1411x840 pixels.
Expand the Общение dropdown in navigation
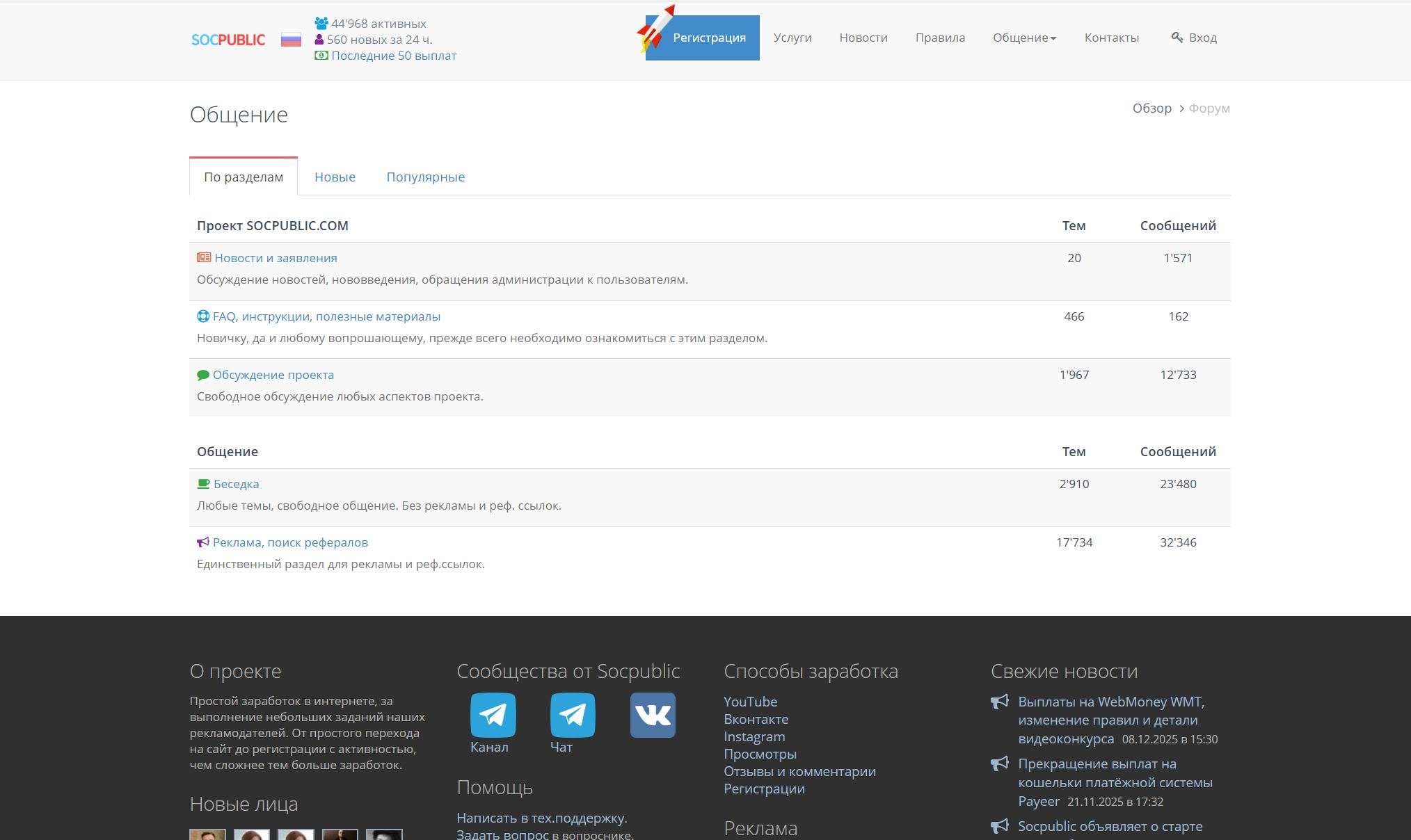[1024, 38]
